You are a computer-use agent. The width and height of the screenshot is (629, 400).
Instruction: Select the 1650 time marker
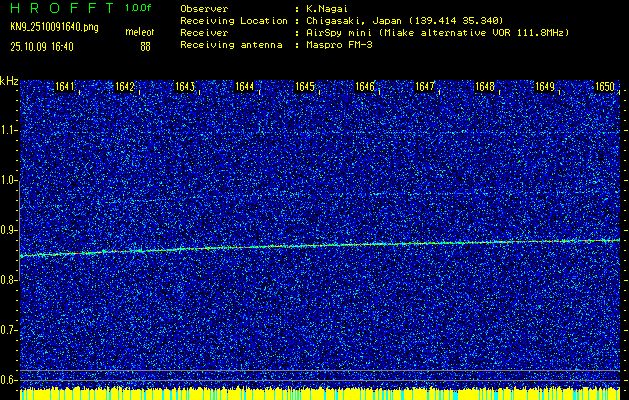[x=605, y=87]
